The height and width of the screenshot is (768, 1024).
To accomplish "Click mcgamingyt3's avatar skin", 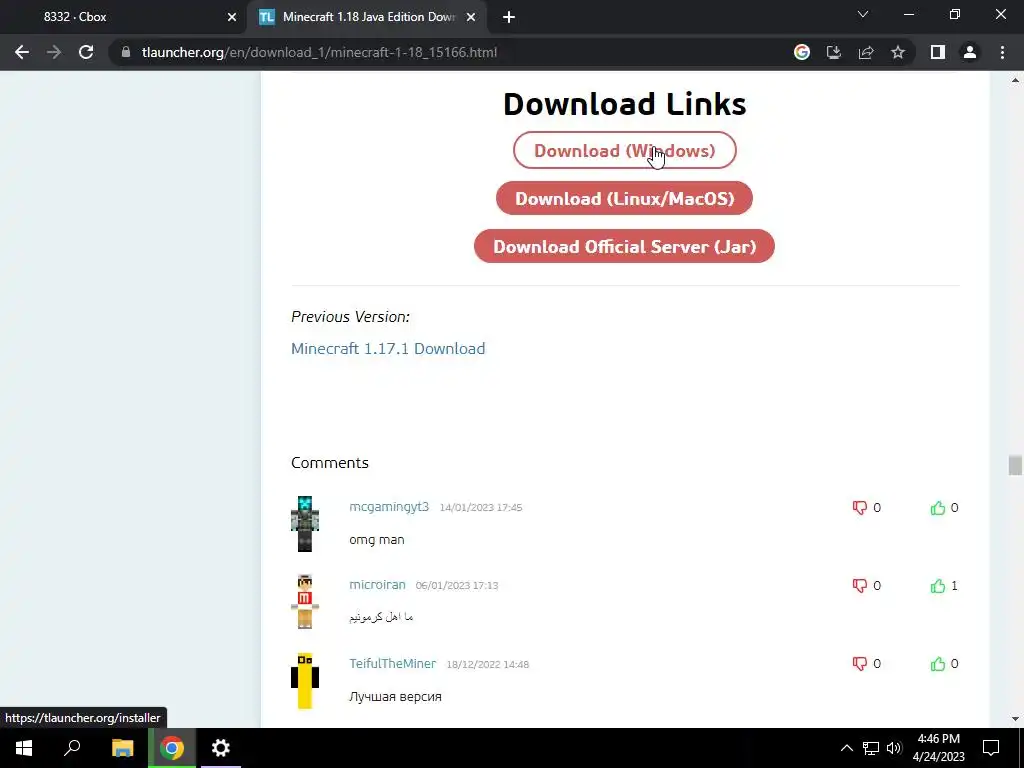I will pos(305,524).
